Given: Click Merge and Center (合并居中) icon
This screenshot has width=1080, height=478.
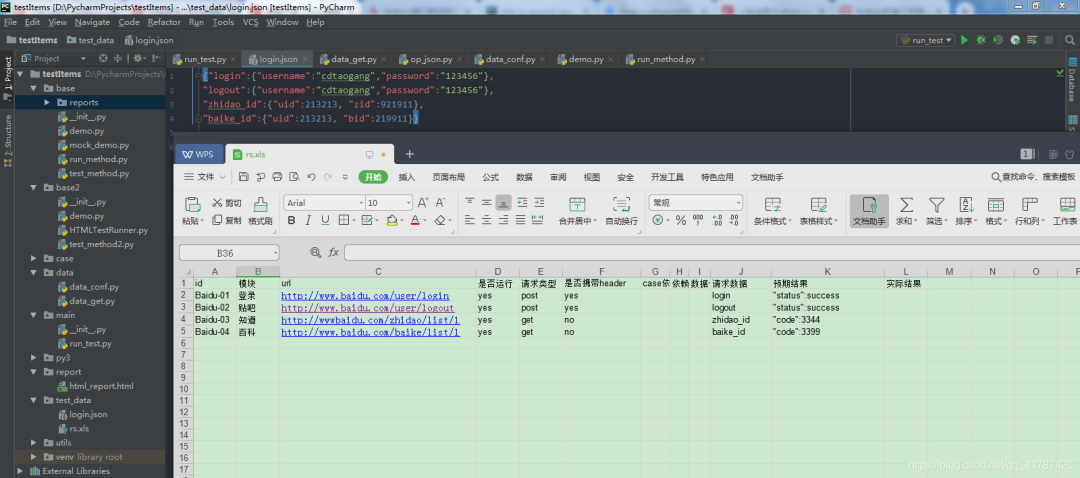Looking at the screenshot, I should point(577,204).
